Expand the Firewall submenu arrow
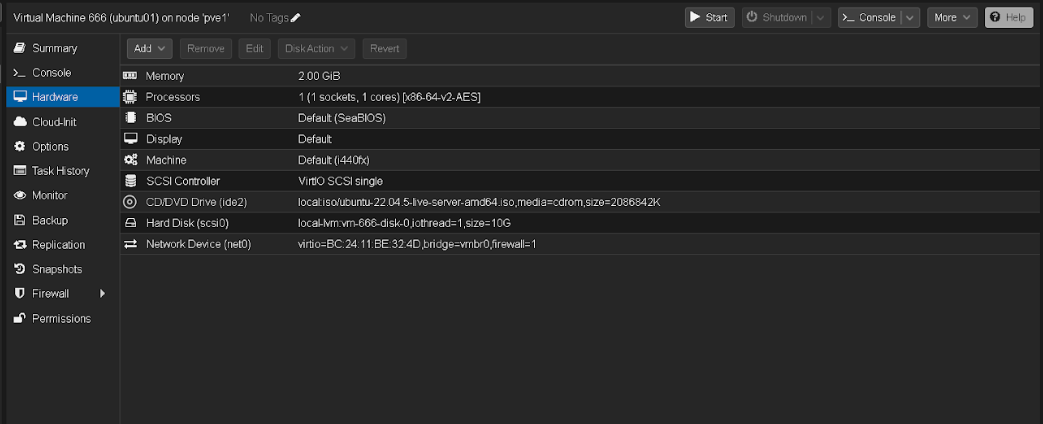This screenshot has width=1043, height=424. click(x=102, y=294)
